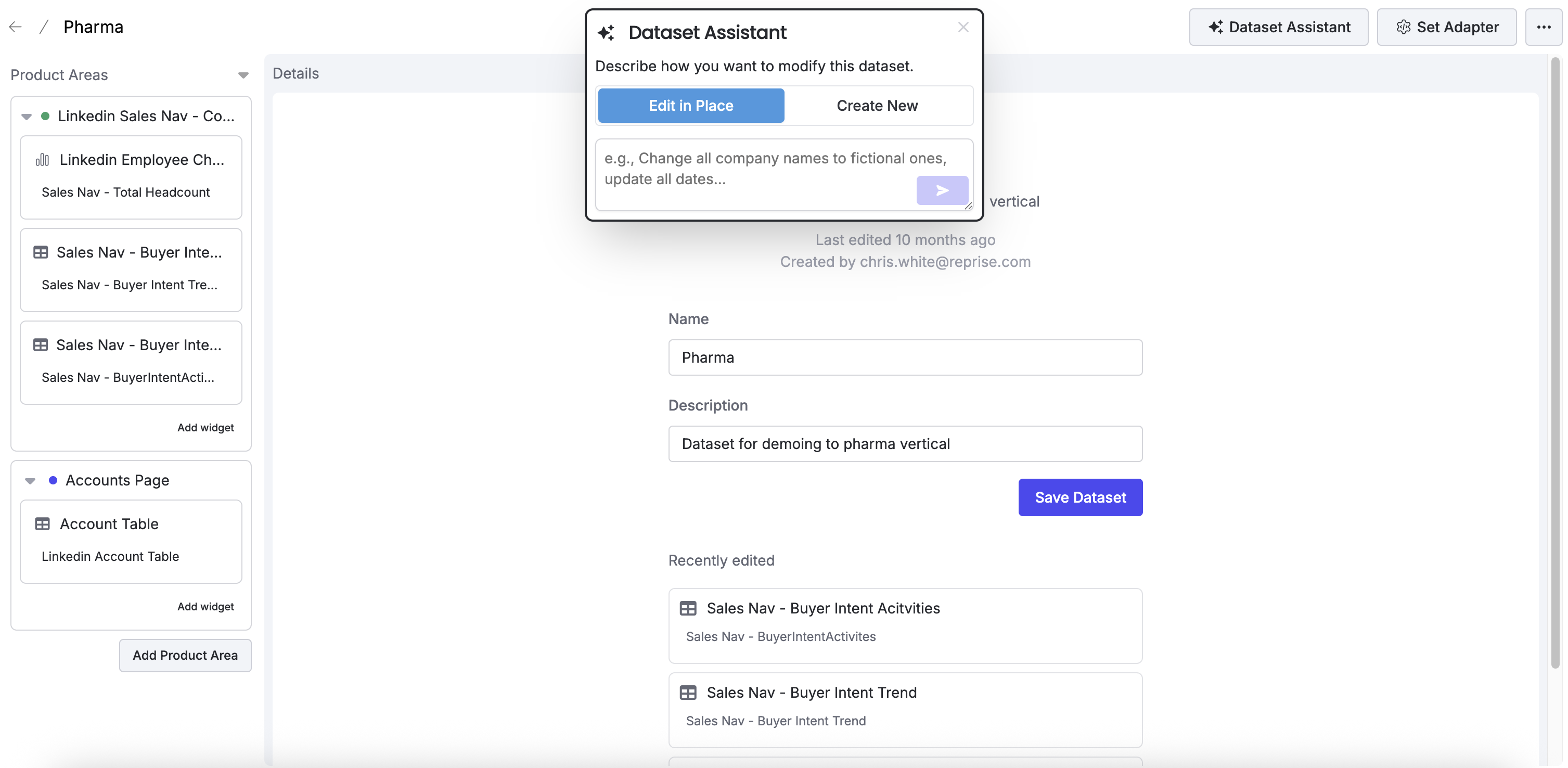This screenshot has height=768, width=1568.
Task: Click the Add Product Area button
Action: coord(185,655)
